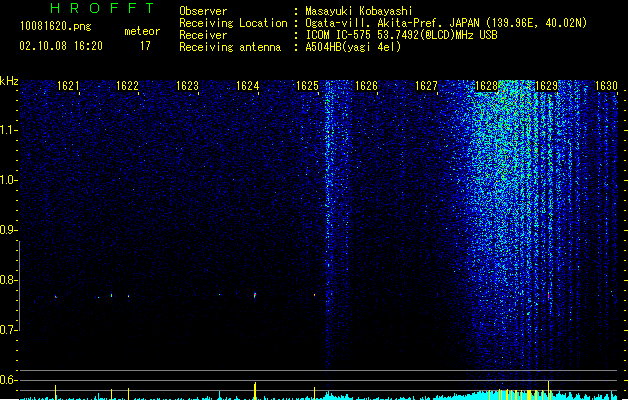Viewport: 629px width, 400px height.
Task: Click the 1.0 kHz axis label
Action: tap(9, 180)
